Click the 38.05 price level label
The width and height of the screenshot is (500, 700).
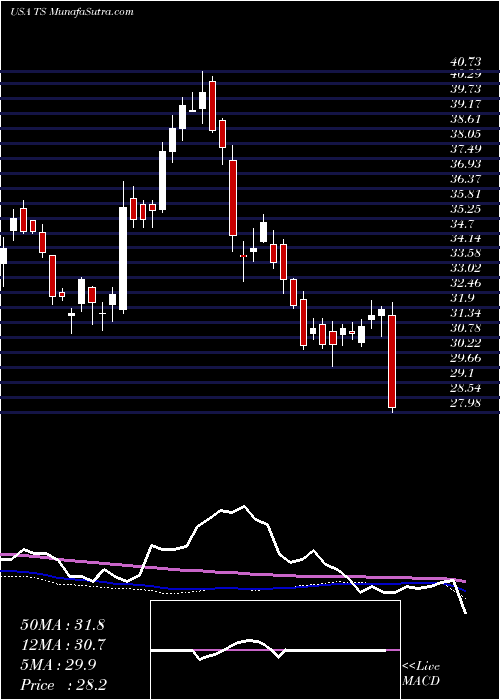[465, 133]
